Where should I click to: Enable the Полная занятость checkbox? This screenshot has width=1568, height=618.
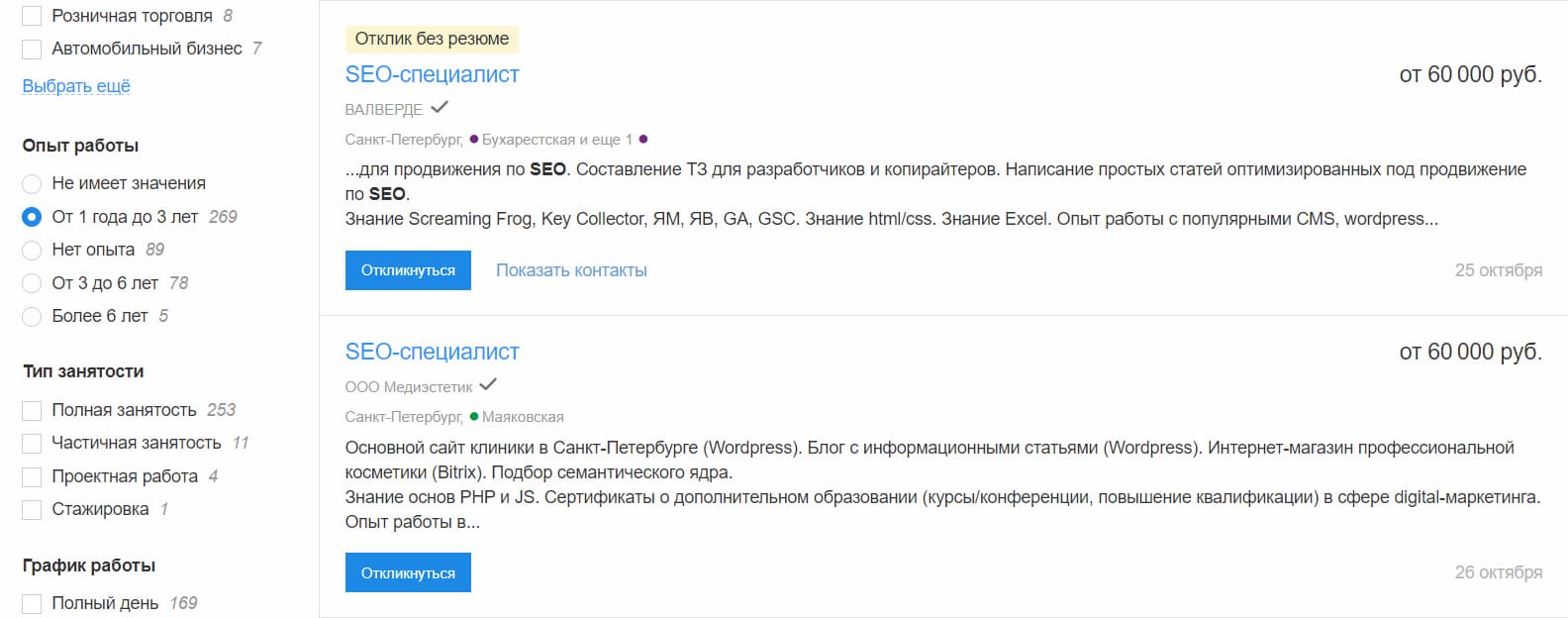(32, 409)
